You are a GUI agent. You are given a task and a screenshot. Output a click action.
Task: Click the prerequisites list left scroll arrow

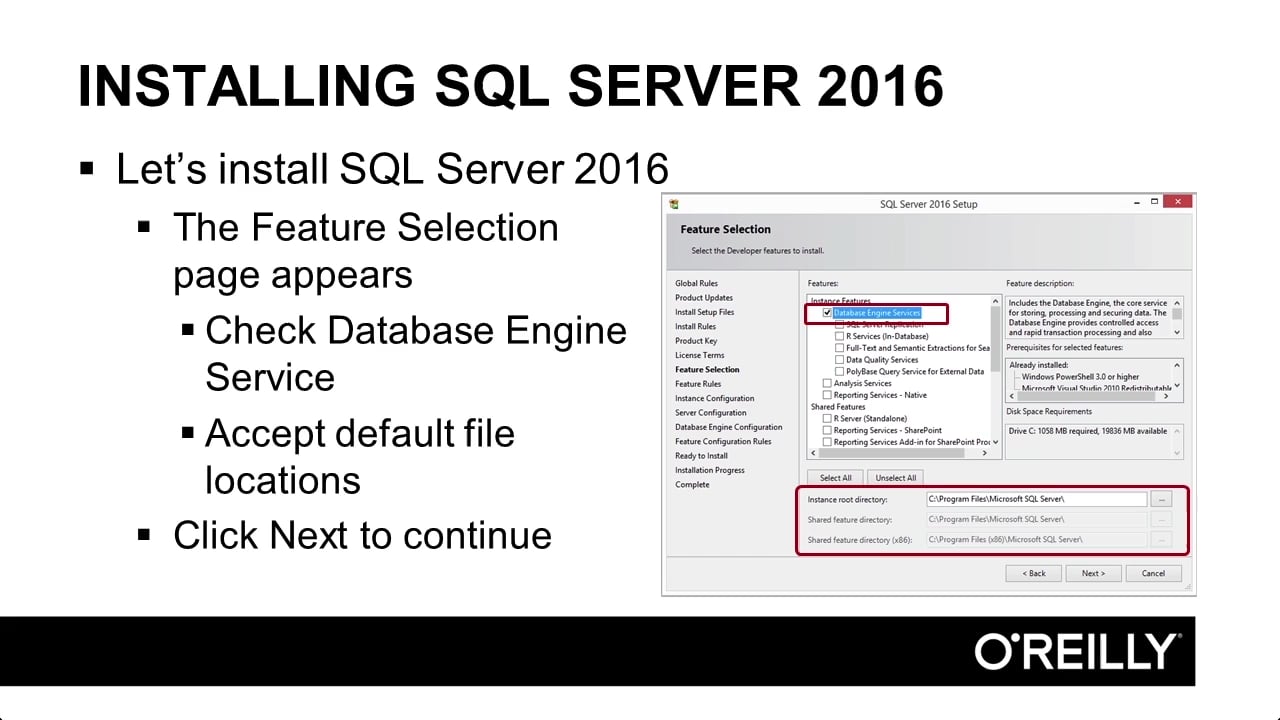click(x=1012, y=396)
